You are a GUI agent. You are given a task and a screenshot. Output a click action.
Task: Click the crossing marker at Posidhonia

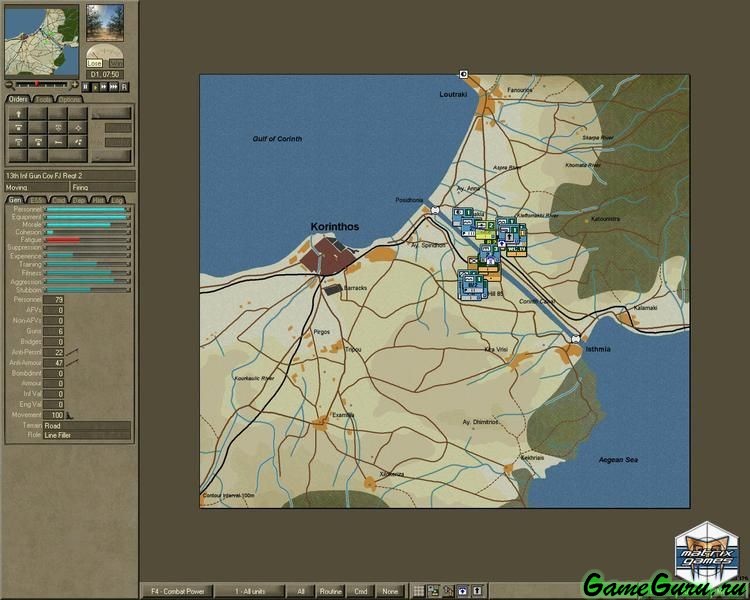(x=435, y=210)
